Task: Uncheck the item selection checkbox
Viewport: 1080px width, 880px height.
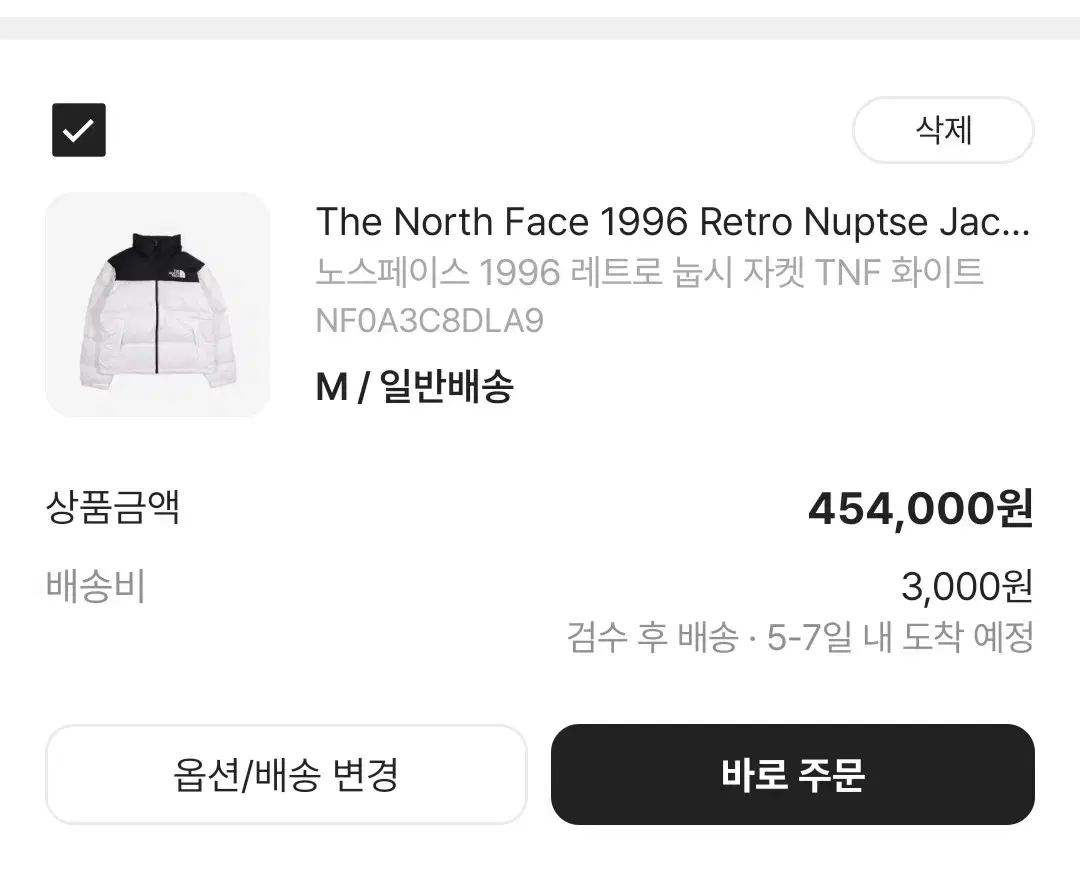Action: (79, 130)
